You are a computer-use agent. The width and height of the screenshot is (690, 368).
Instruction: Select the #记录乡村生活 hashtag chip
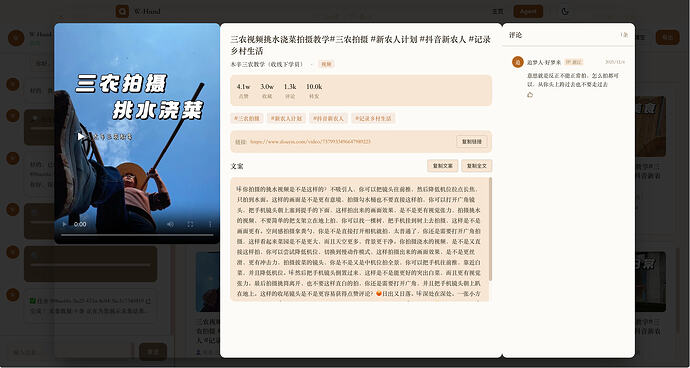(x=373, y=118)
